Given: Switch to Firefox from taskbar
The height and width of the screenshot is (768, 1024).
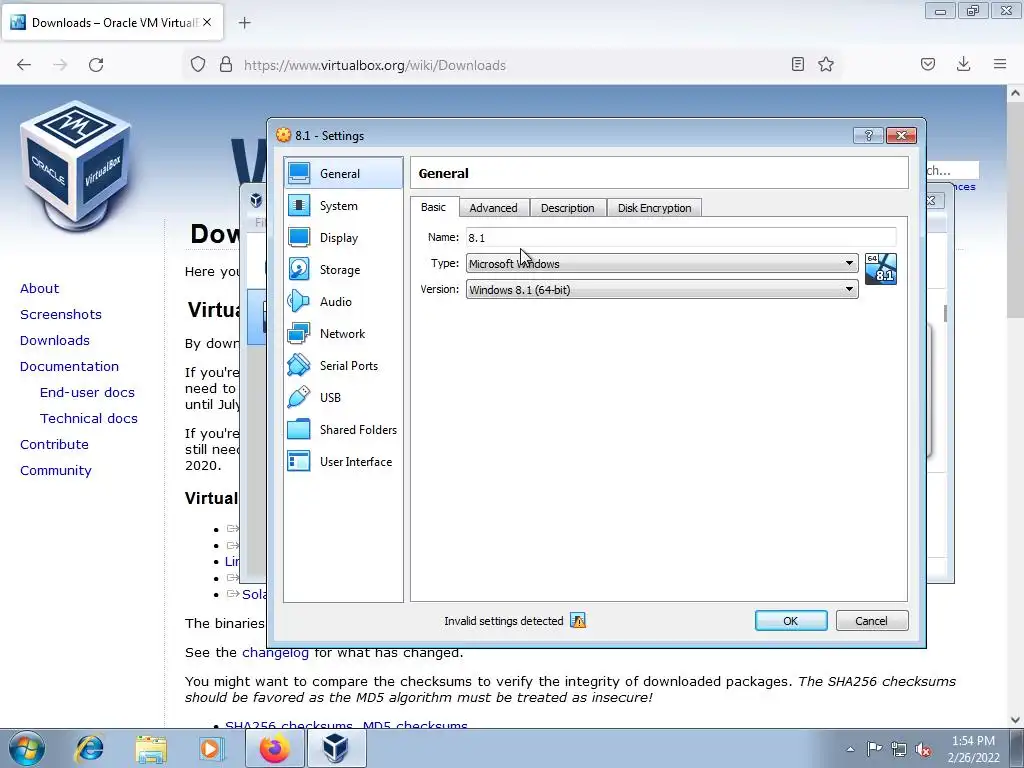Looking at the screenshot, I should [x=275, y=748].
